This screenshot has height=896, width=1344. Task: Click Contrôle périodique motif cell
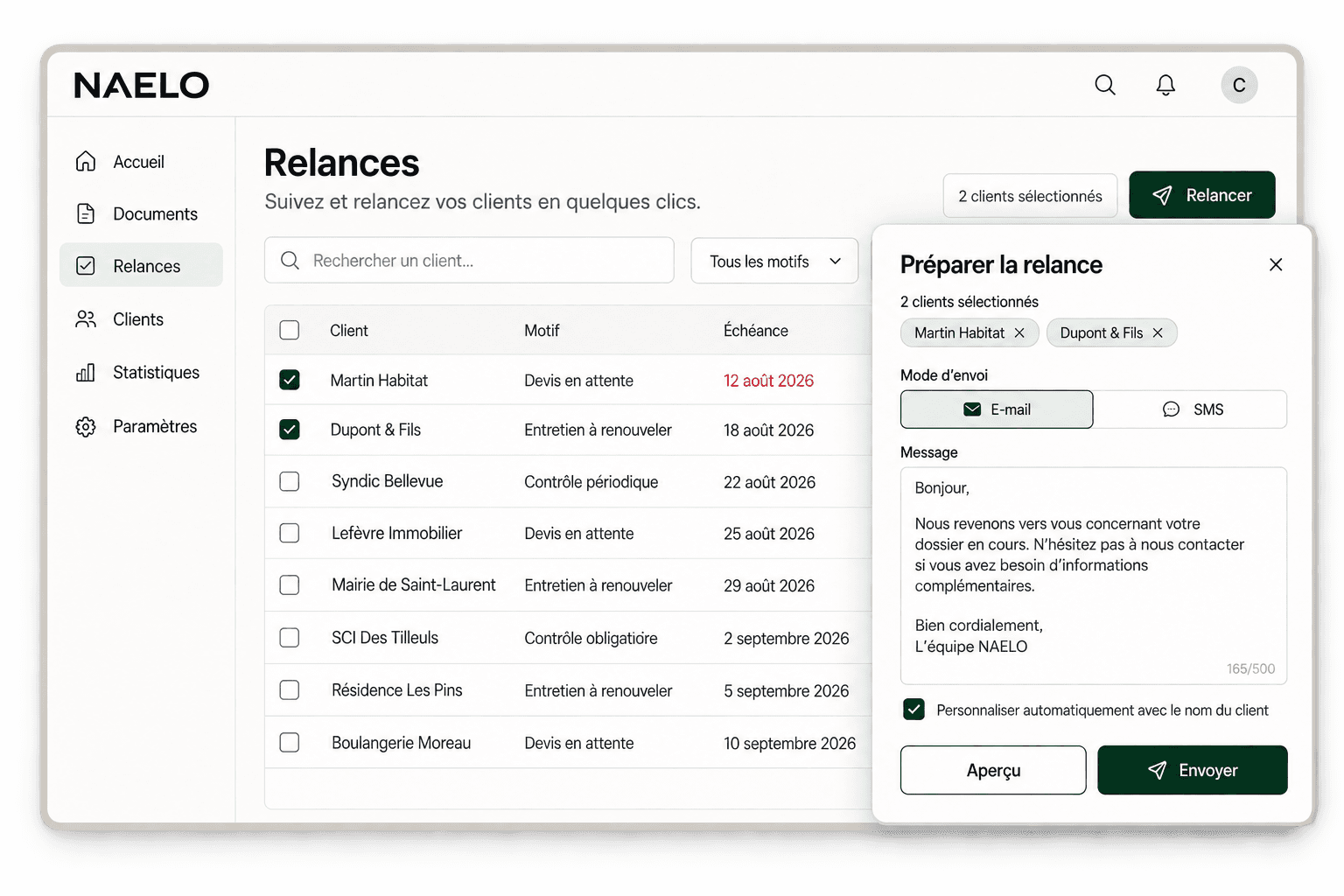pyautogui.click(x=591, y=482)
